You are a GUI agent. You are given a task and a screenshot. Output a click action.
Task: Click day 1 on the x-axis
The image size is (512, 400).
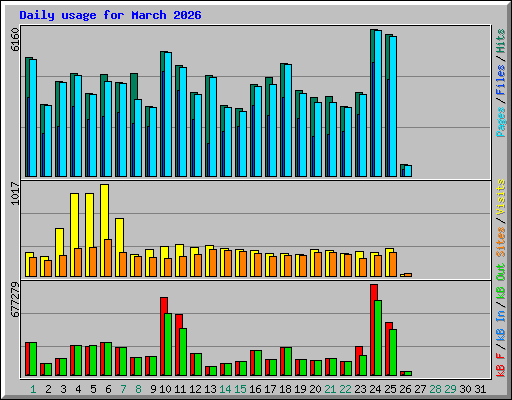[33, 389]
